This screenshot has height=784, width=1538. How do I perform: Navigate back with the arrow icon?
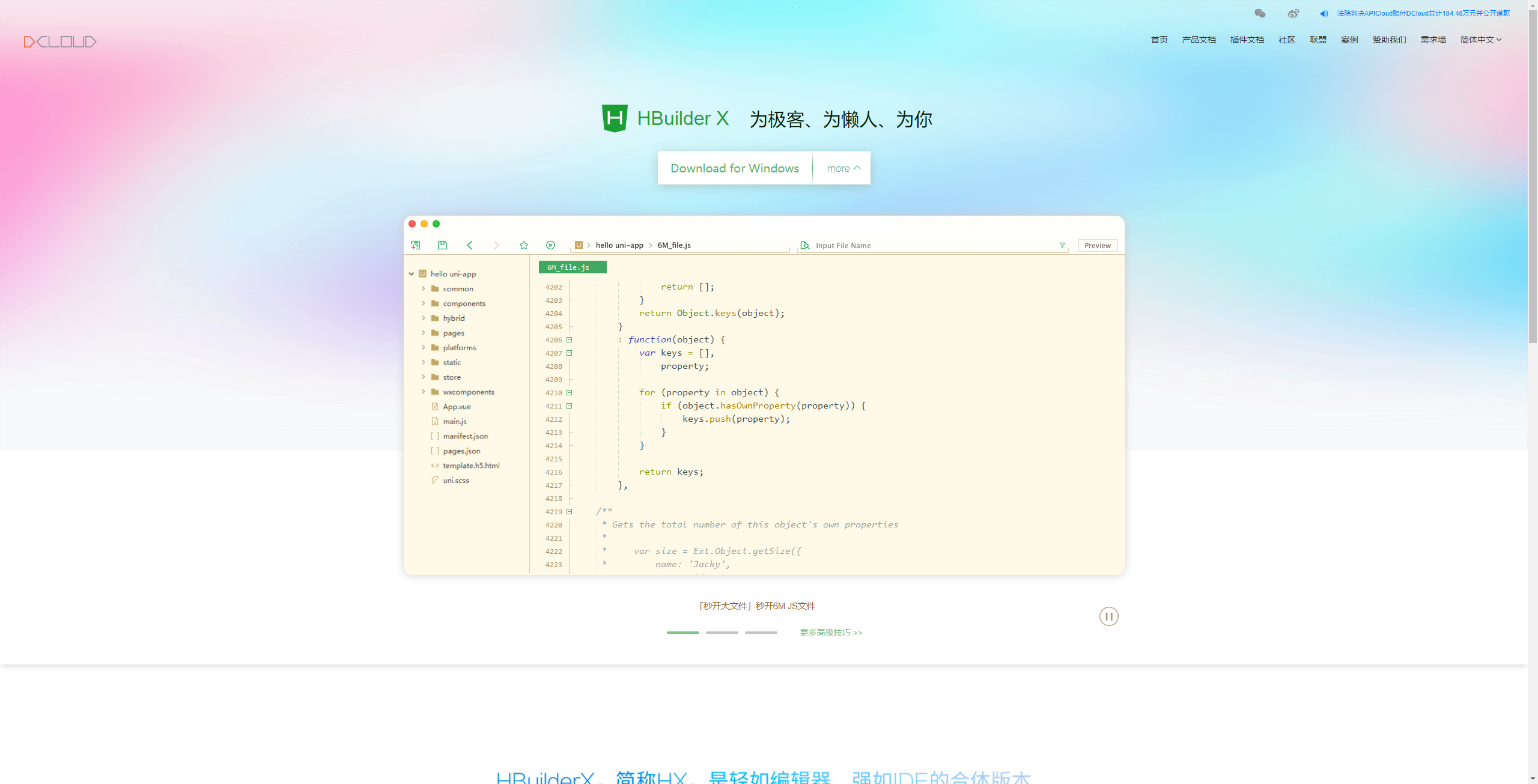tap(470, 245)
